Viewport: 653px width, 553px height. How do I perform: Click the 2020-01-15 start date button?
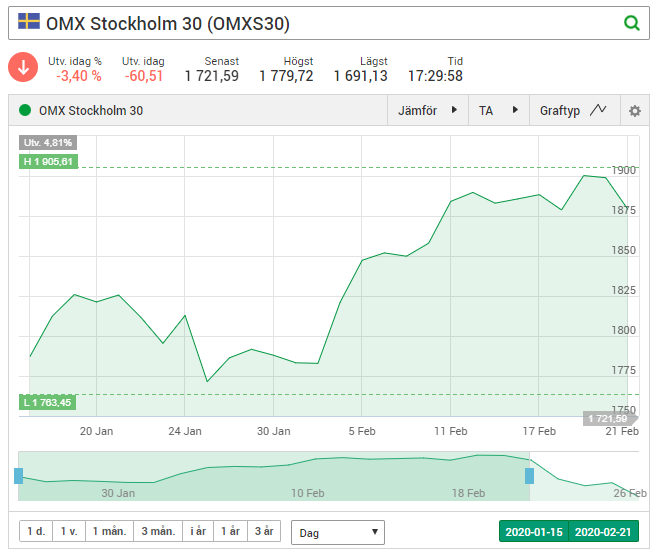pos(534,531)
